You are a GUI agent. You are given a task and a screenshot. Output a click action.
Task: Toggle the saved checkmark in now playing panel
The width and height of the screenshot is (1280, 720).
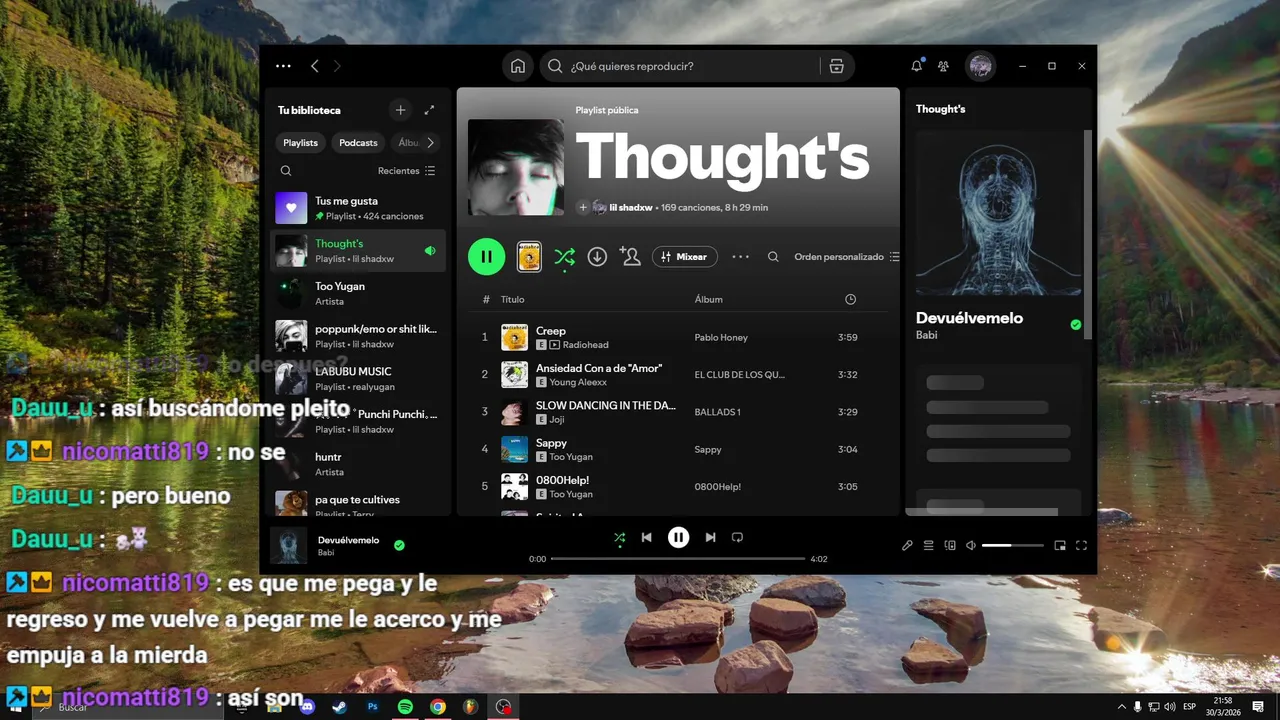(1076, 325)
